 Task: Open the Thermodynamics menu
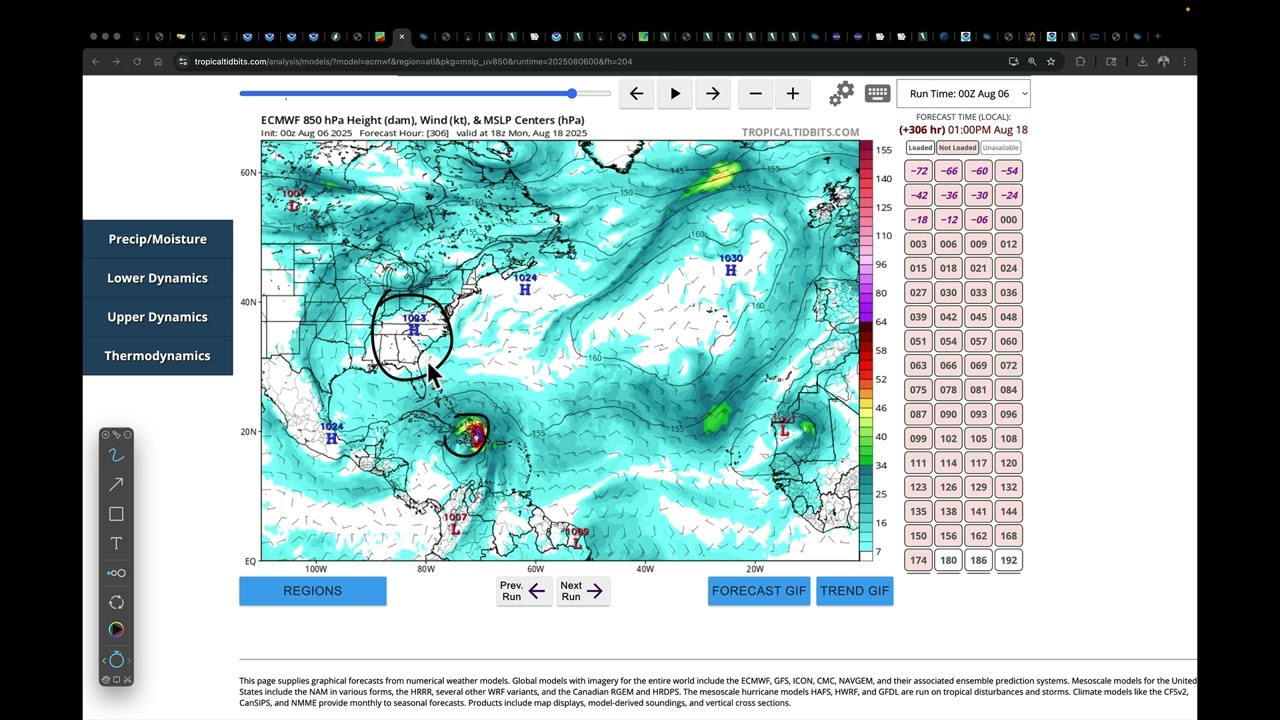pyautogui.click(x=158, y=356)
